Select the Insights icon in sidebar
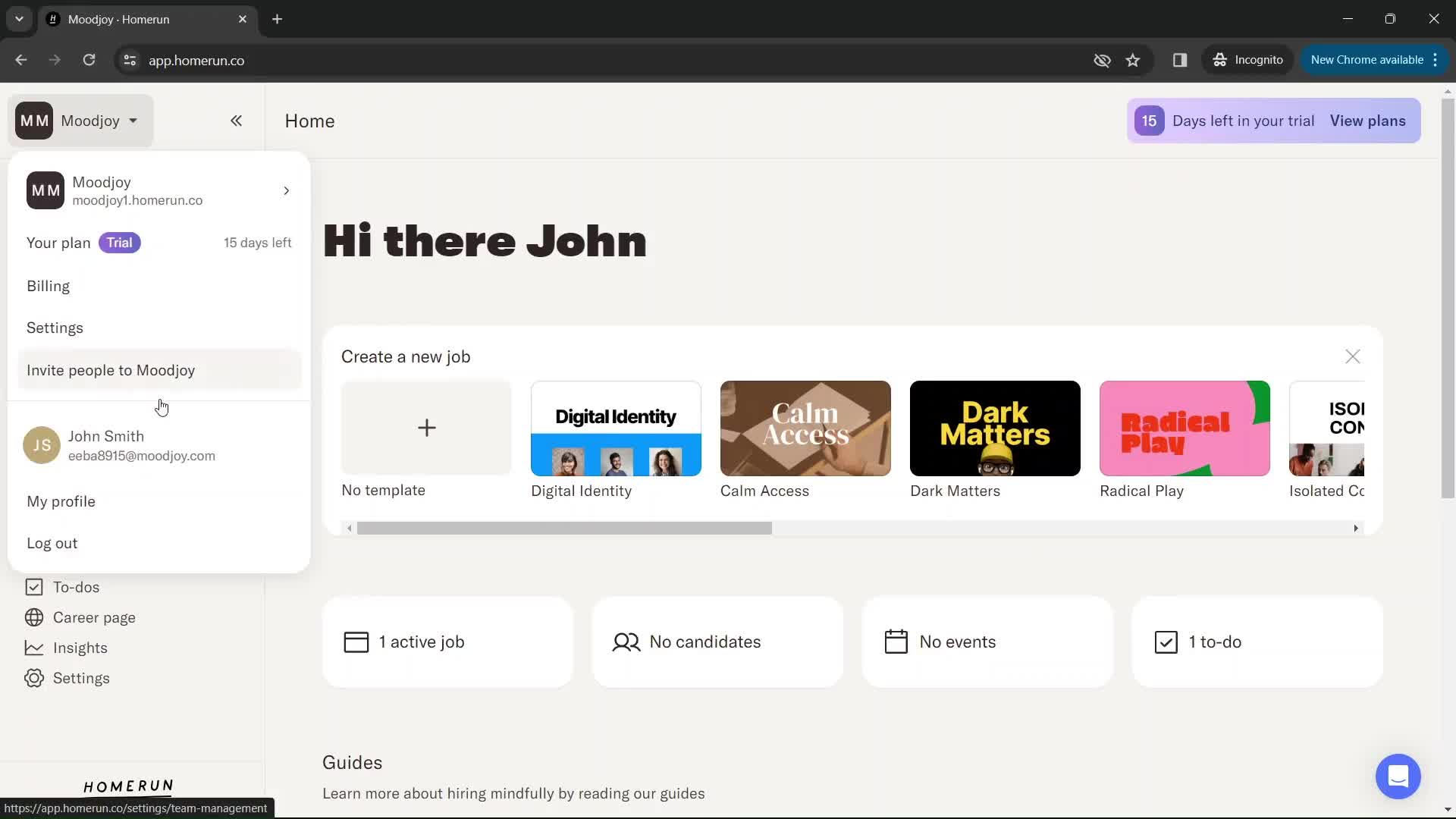 click(33, 647)
